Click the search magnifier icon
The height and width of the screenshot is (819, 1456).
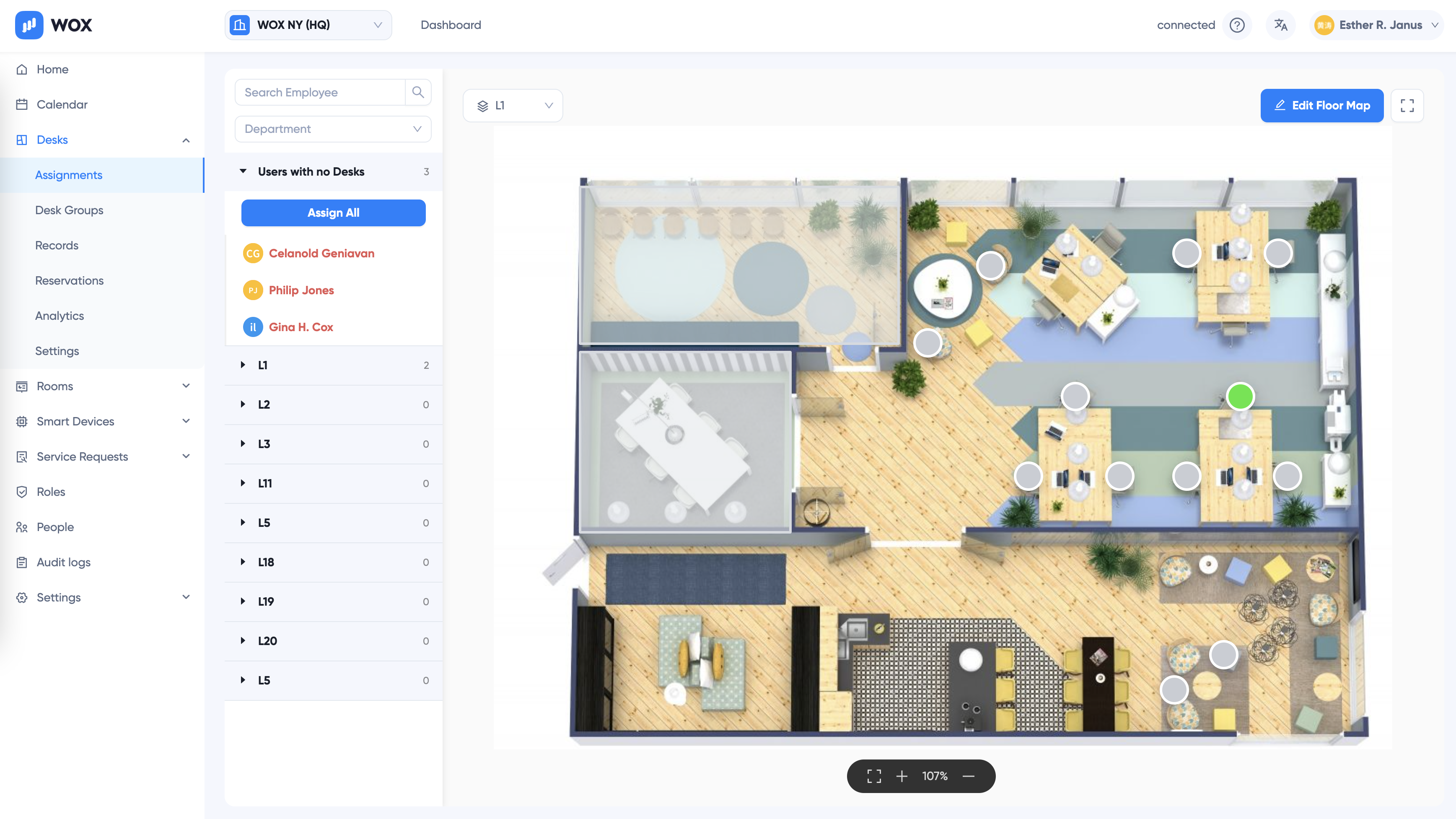tap(418, 92)
